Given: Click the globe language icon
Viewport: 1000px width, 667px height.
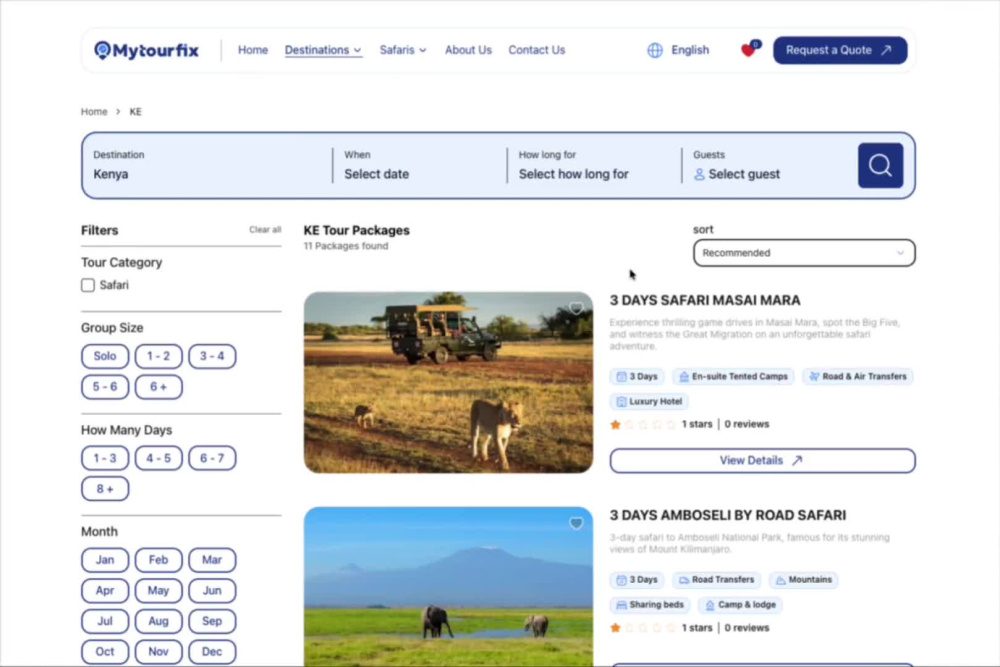Looking at the screenshot, I should coord(654,50).
